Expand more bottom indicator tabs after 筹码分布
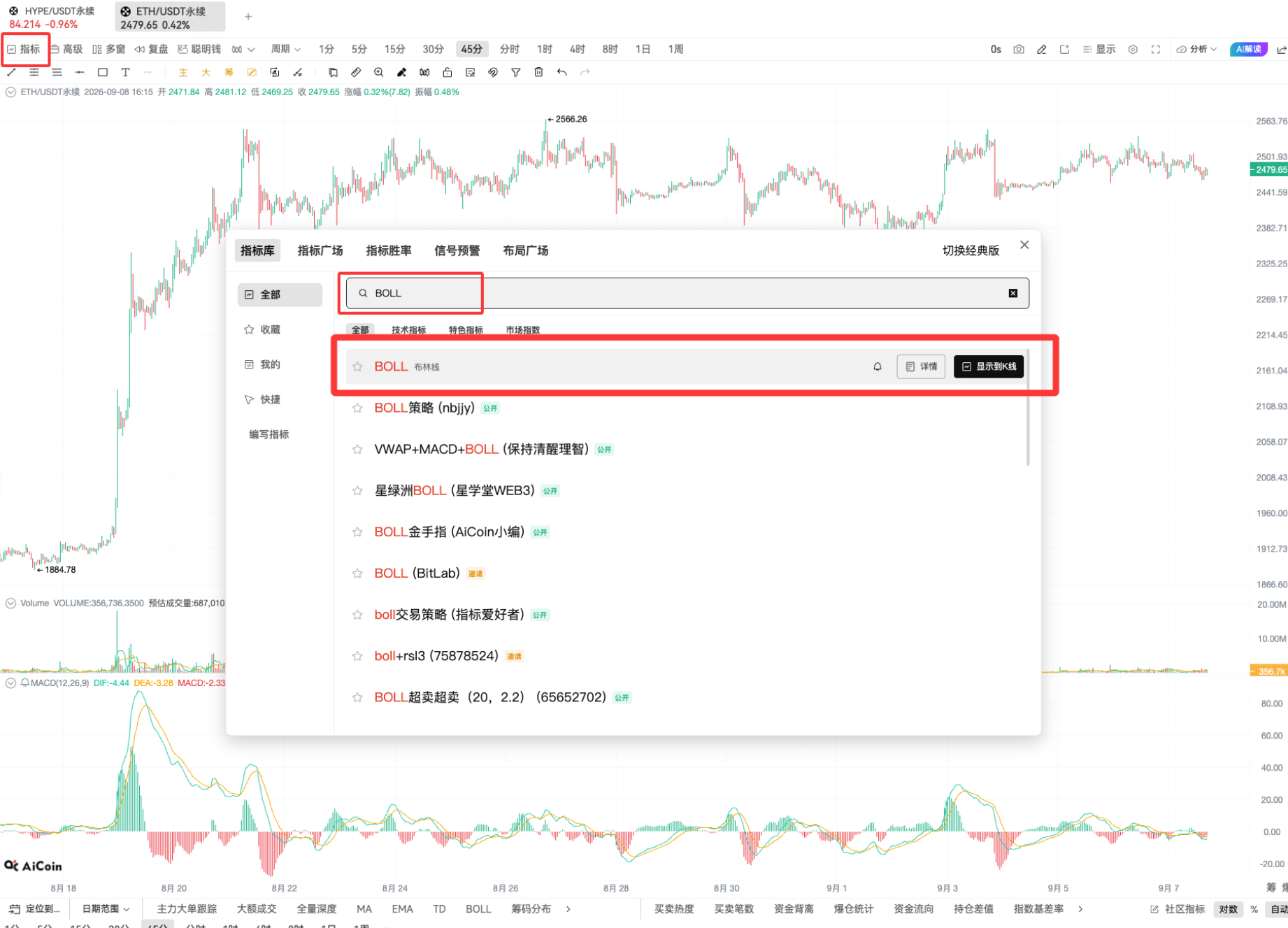1288x928 pixels. (568, 908)
